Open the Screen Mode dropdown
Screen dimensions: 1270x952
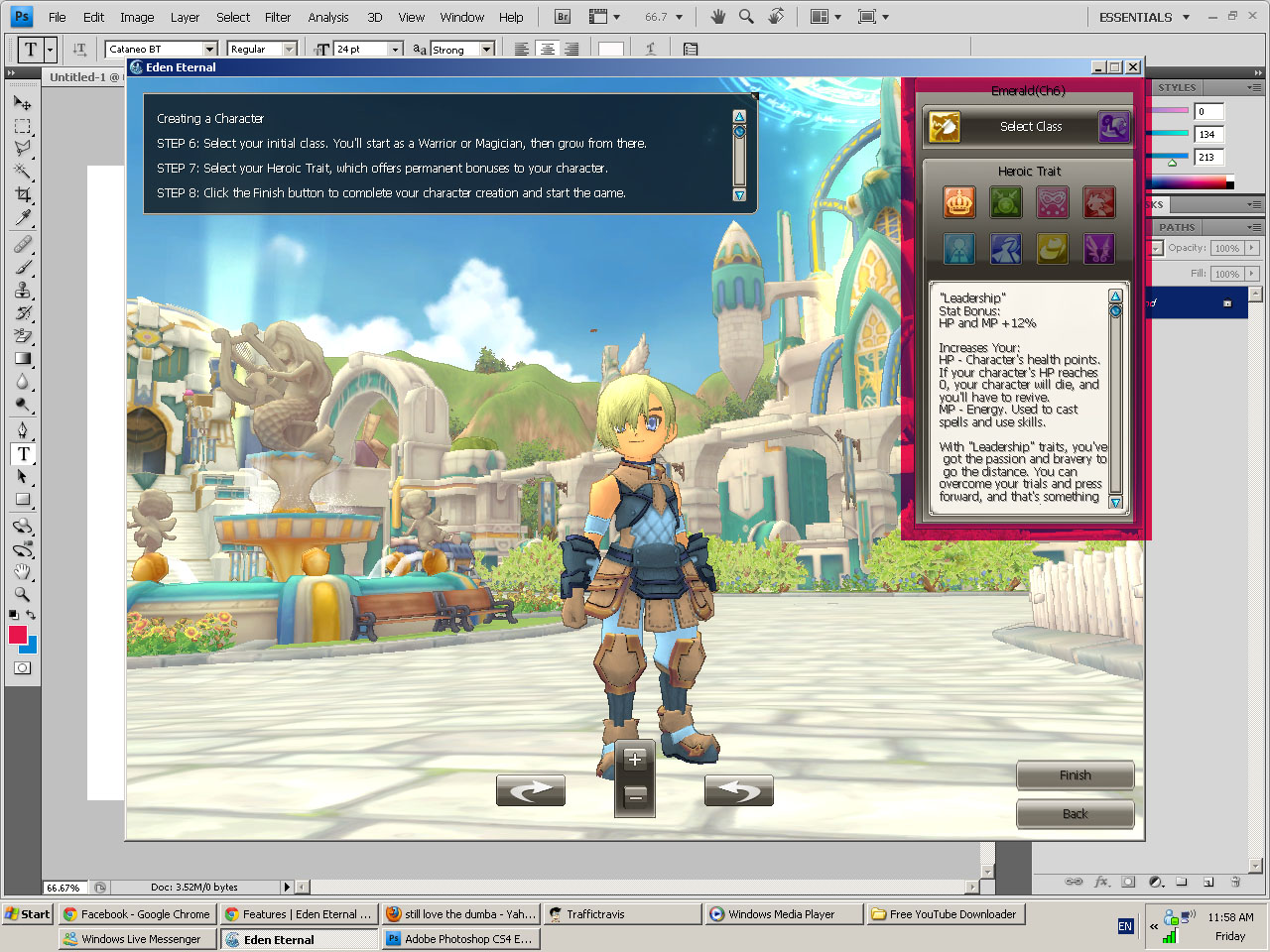click(873, 17)
